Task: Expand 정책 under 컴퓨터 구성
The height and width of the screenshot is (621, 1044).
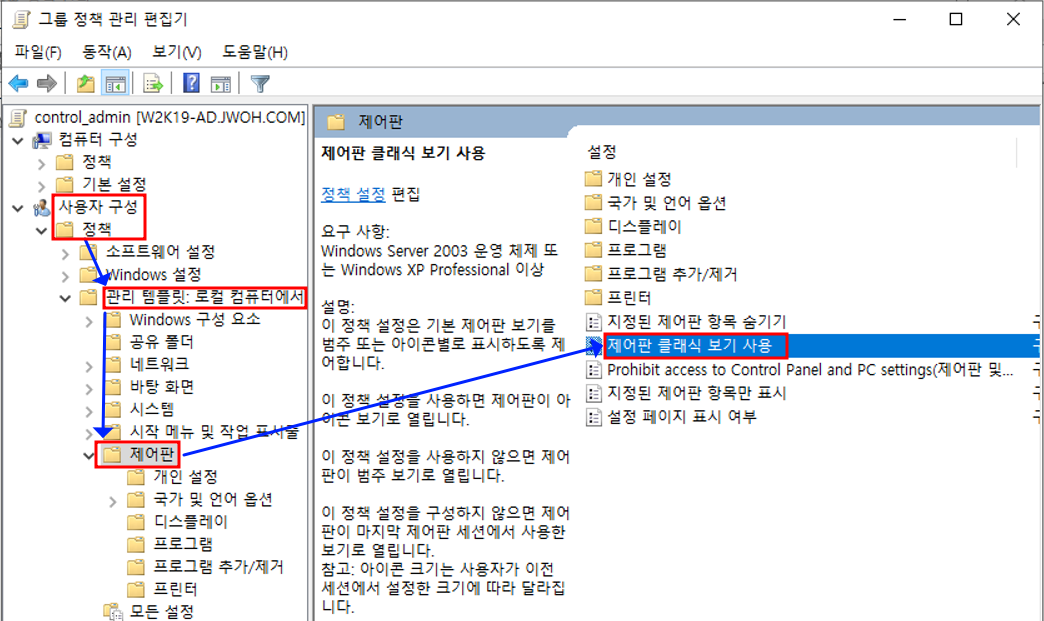Action: (x=41, y=163)
